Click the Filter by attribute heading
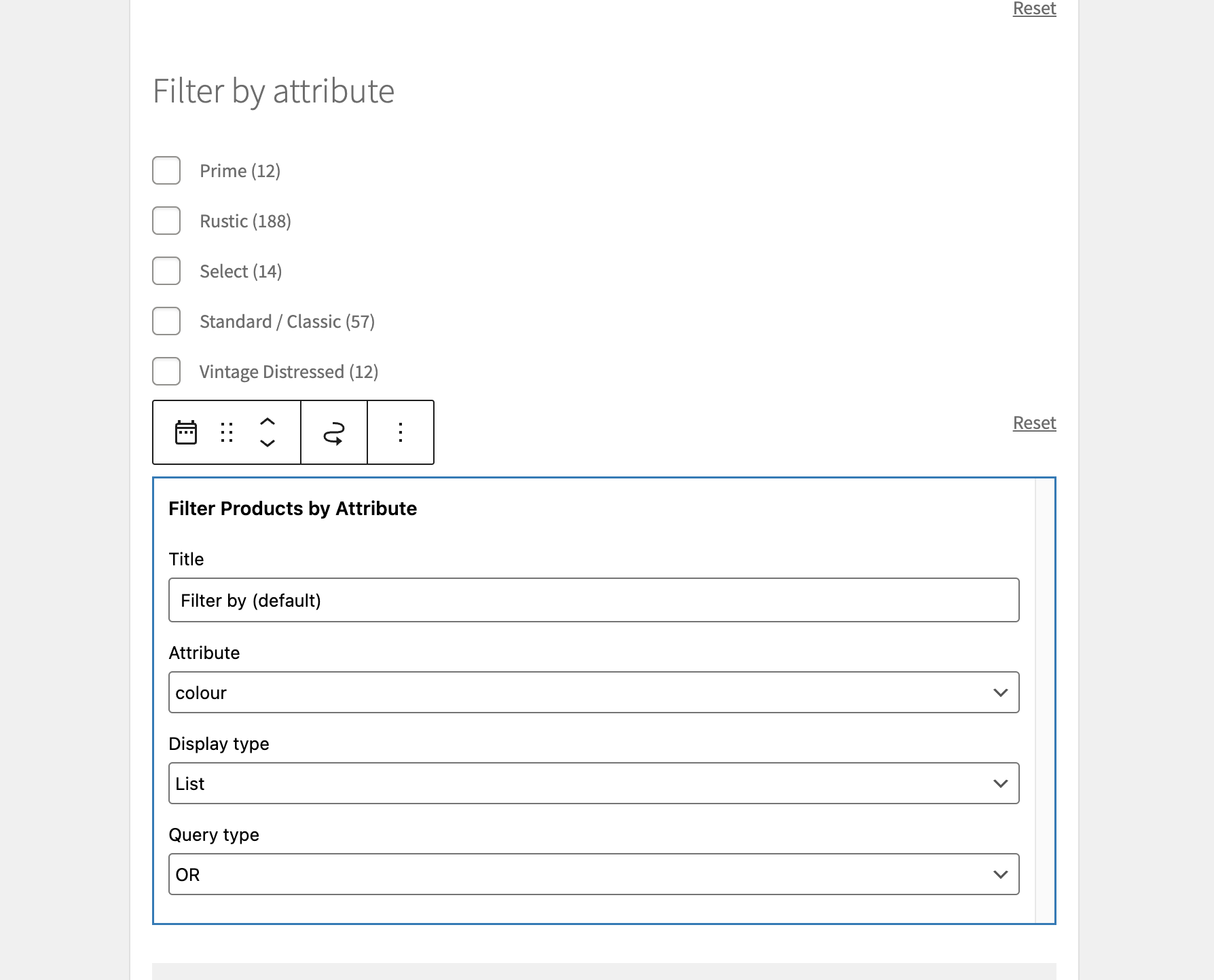The height and width of the screenshot is (980, 1214). pos(273,91)
